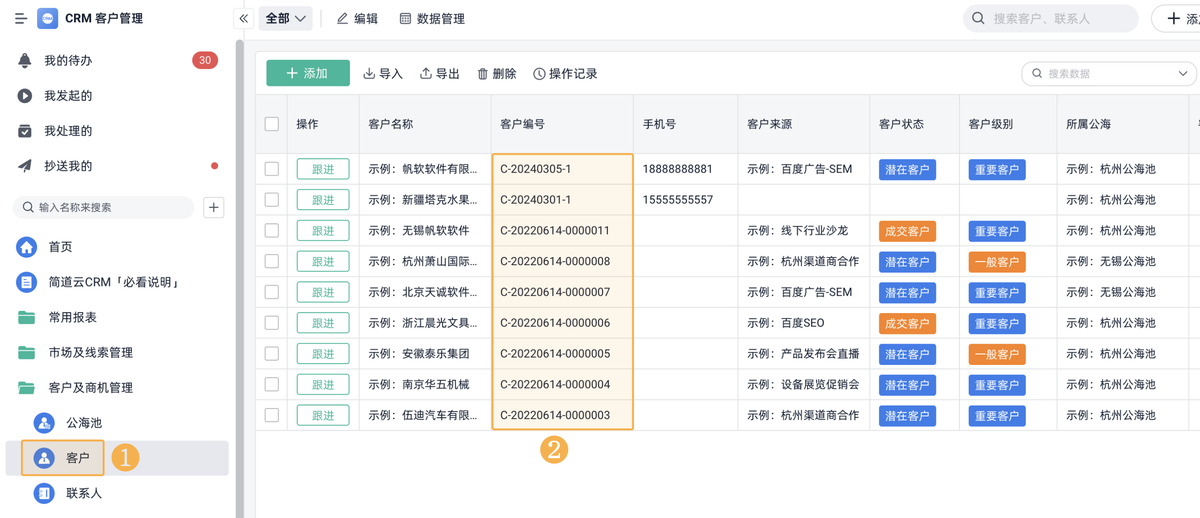Click the green 添加 button
The height and width of the screenshot is (518, 1200).
(307, 73)
